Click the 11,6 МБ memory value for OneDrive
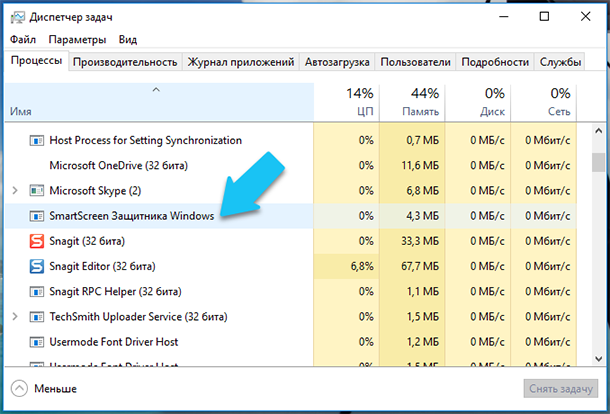This screenshot has height=414, width=610. coord(420,165)
